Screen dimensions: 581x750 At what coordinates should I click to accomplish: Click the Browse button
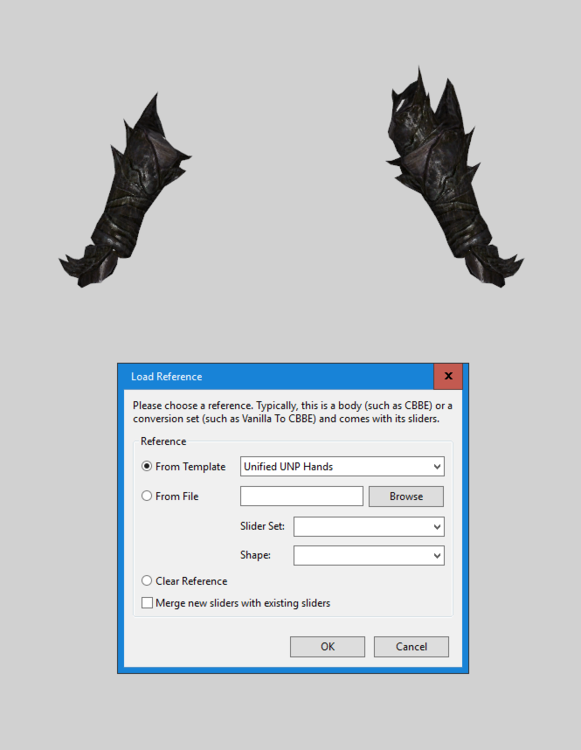click(x=406, y=496)
